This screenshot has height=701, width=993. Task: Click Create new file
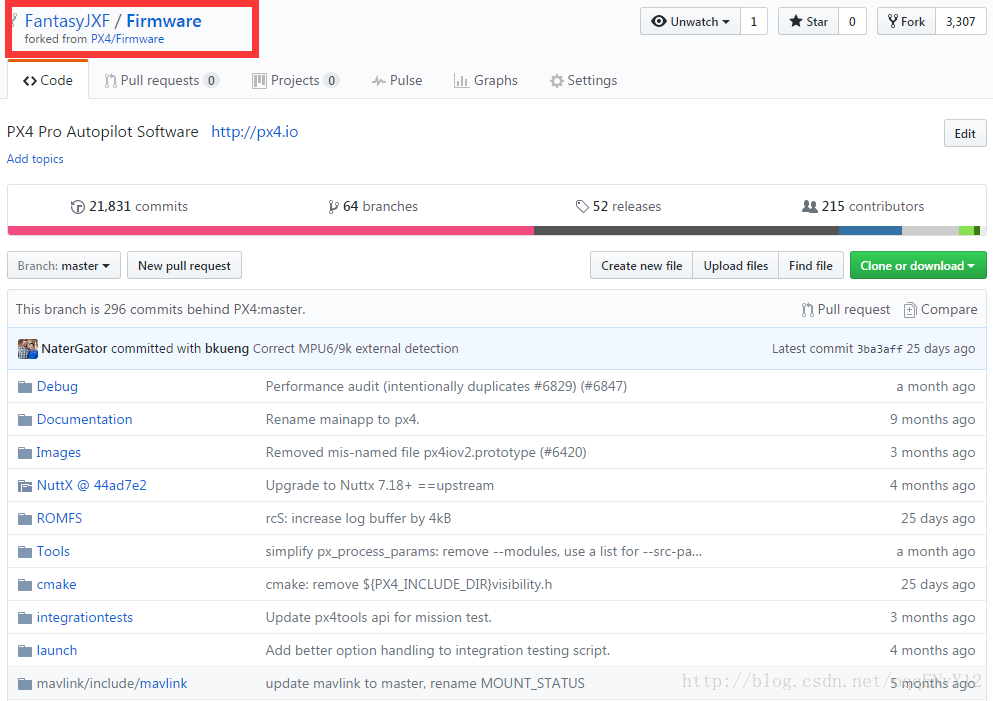(642, 265)
